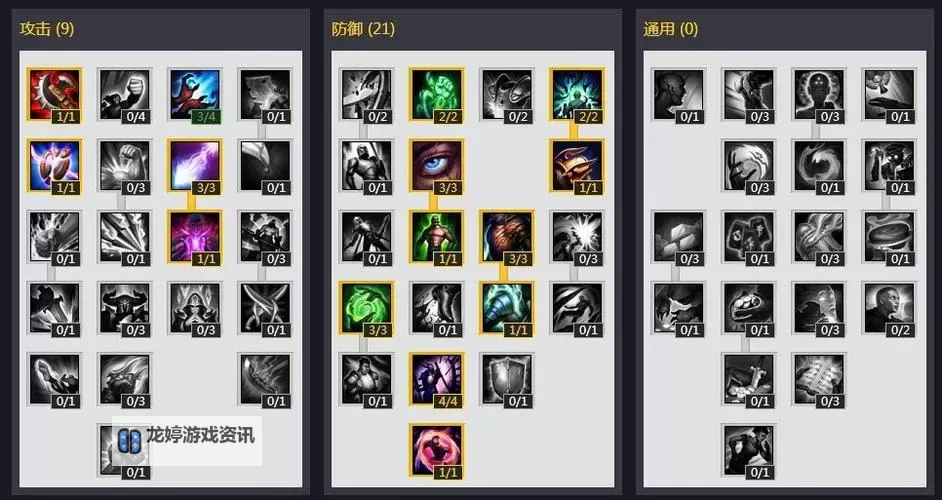Screen dimensions: 942x500
Task: Click the golden helmet mastery at 1/1
Action: (577, 166)
